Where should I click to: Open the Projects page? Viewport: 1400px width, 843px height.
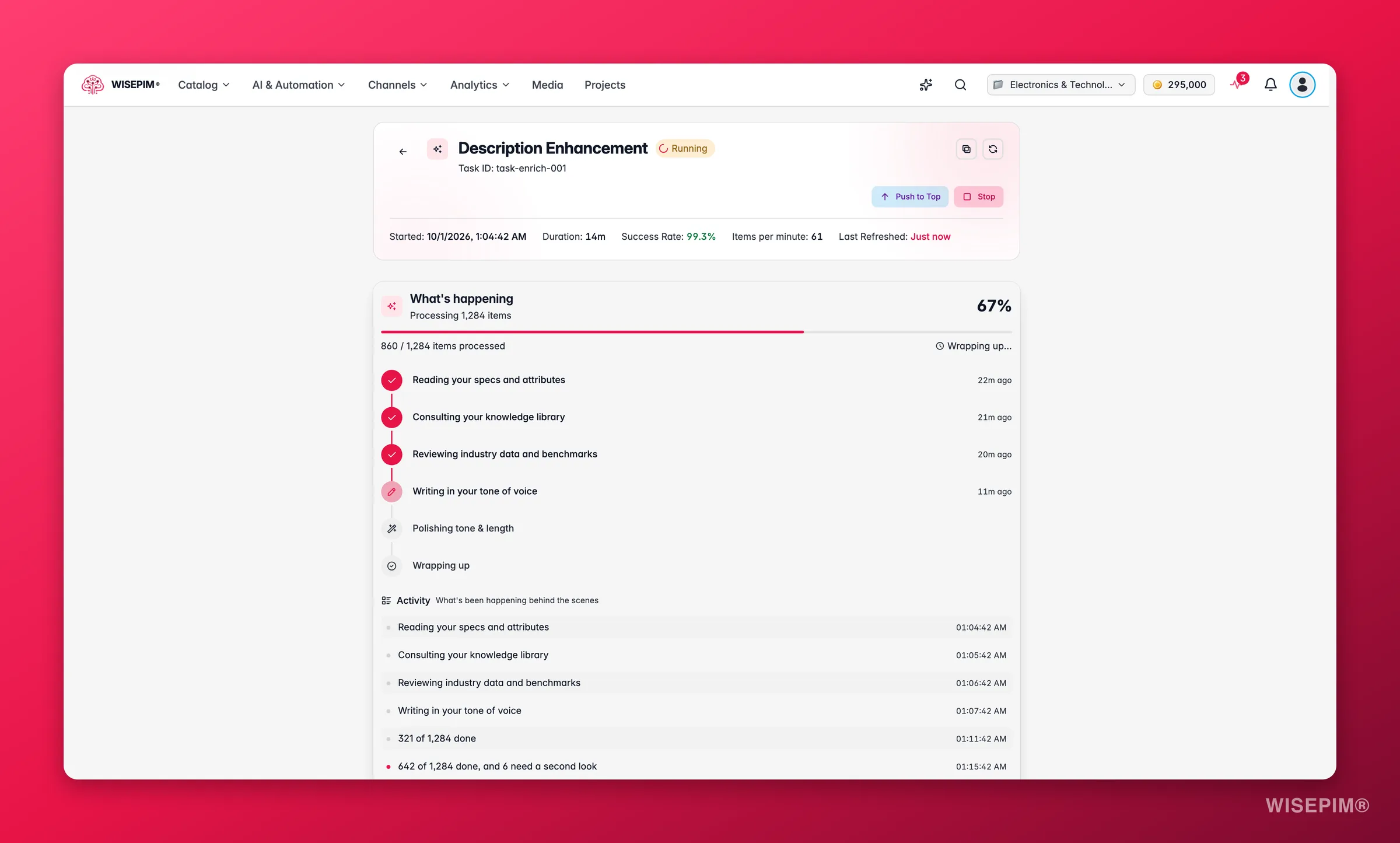604,85
